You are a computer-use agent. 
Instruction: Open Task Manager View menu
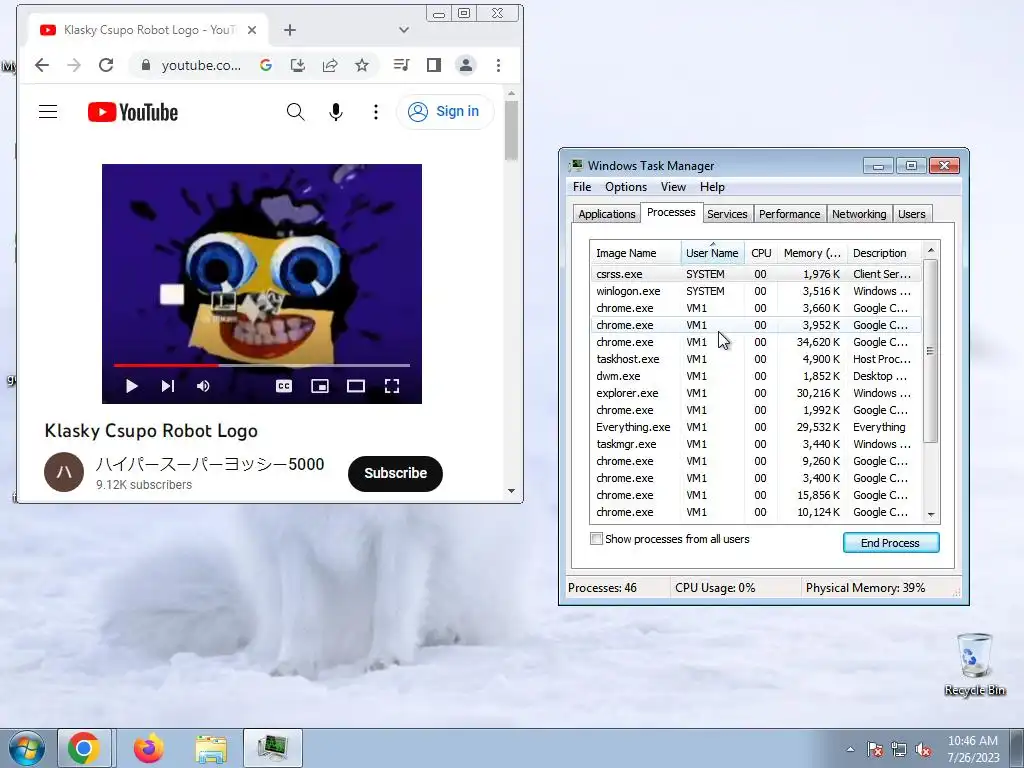point(673,187)
